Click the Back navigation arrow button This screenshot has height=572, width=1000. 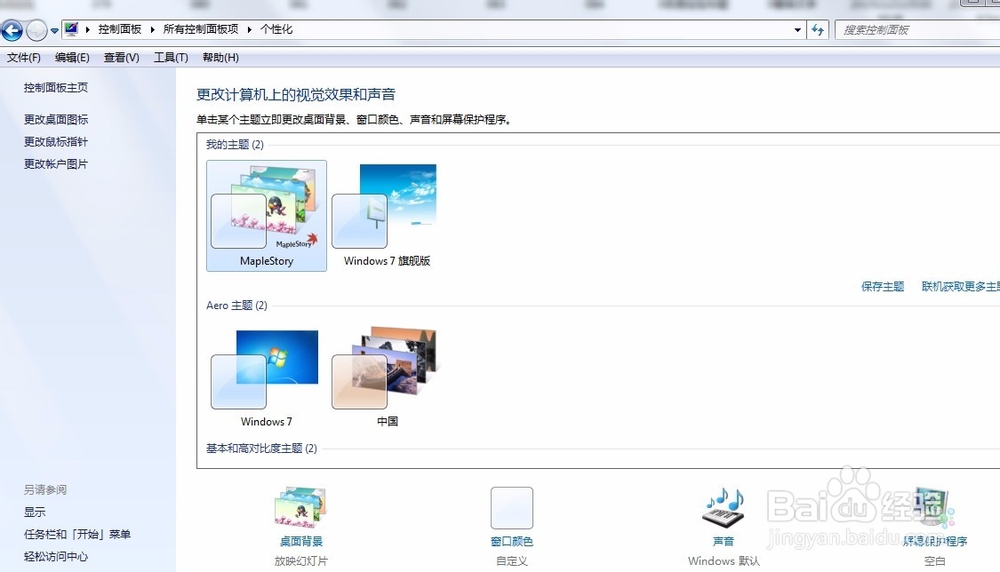[x=12, y=30]
